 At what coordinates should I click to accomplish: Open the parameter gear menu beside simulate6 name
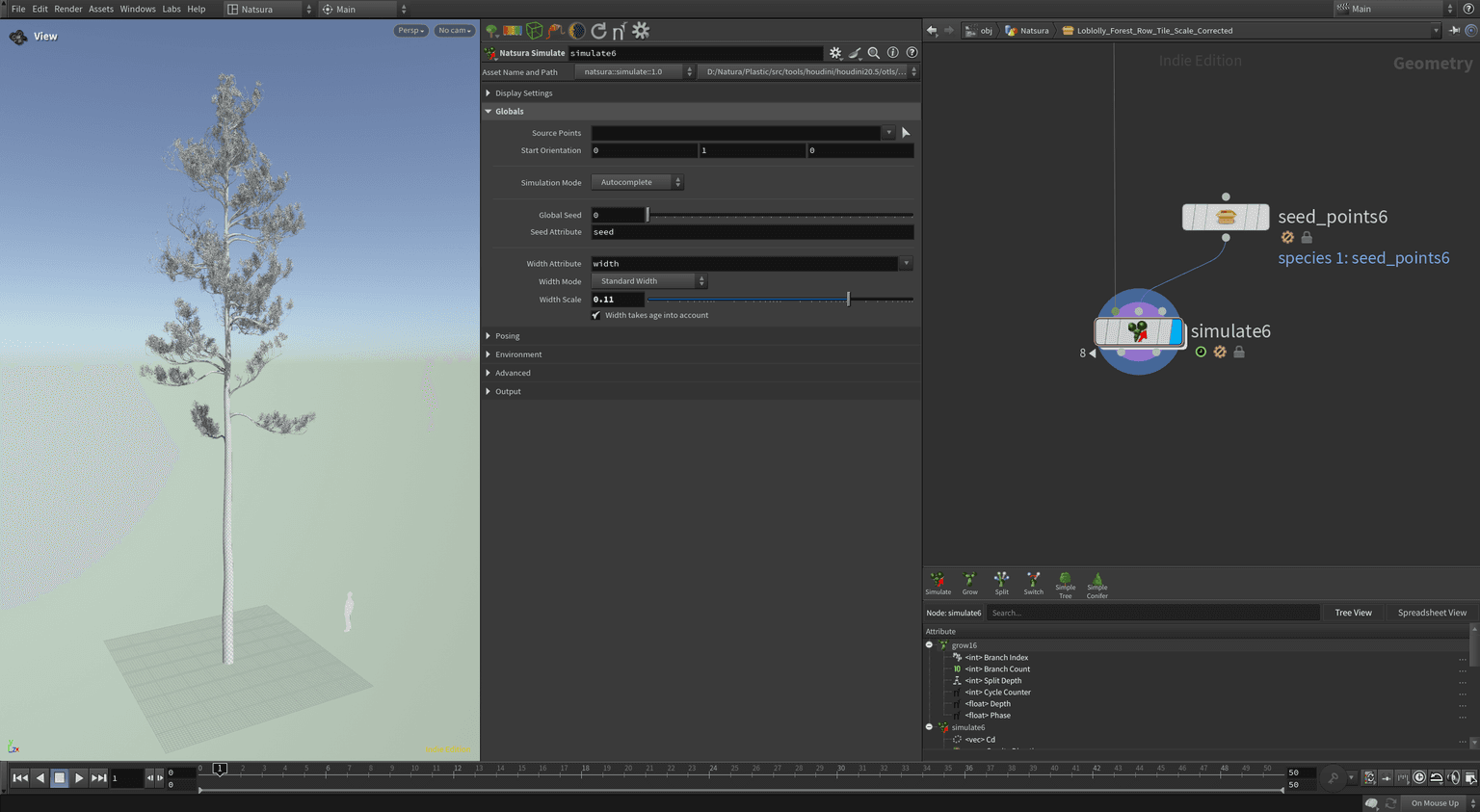pyautogui.click(x=835, y=53)
